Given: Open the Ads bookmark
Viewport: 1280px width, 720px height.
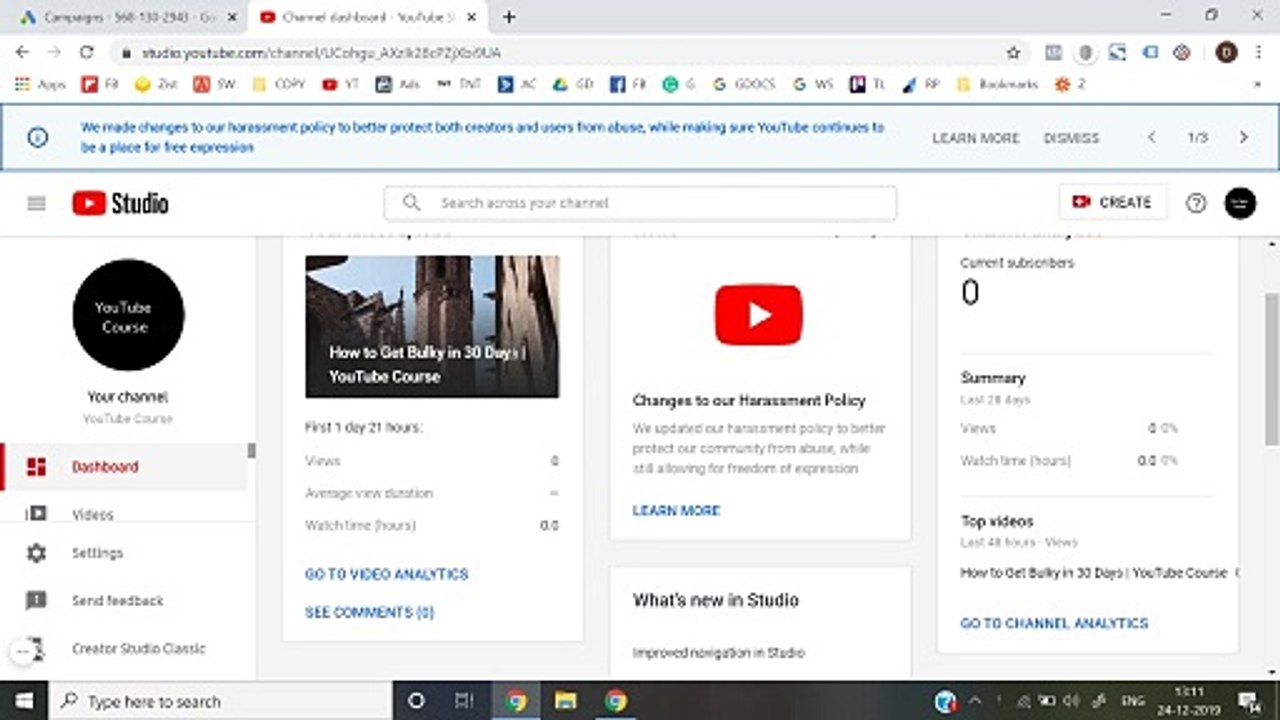Looking at the screenshot, I should point(398,85).
